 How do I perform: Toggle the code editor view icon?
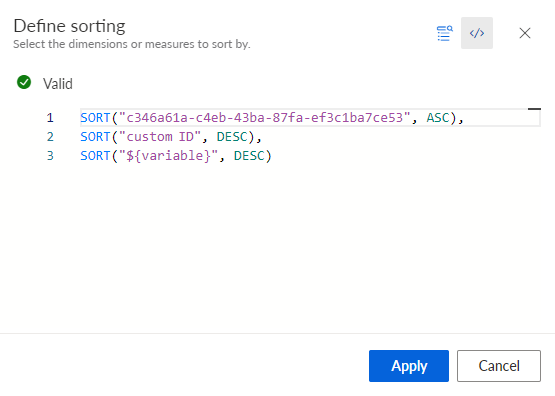tap(477, 33)
